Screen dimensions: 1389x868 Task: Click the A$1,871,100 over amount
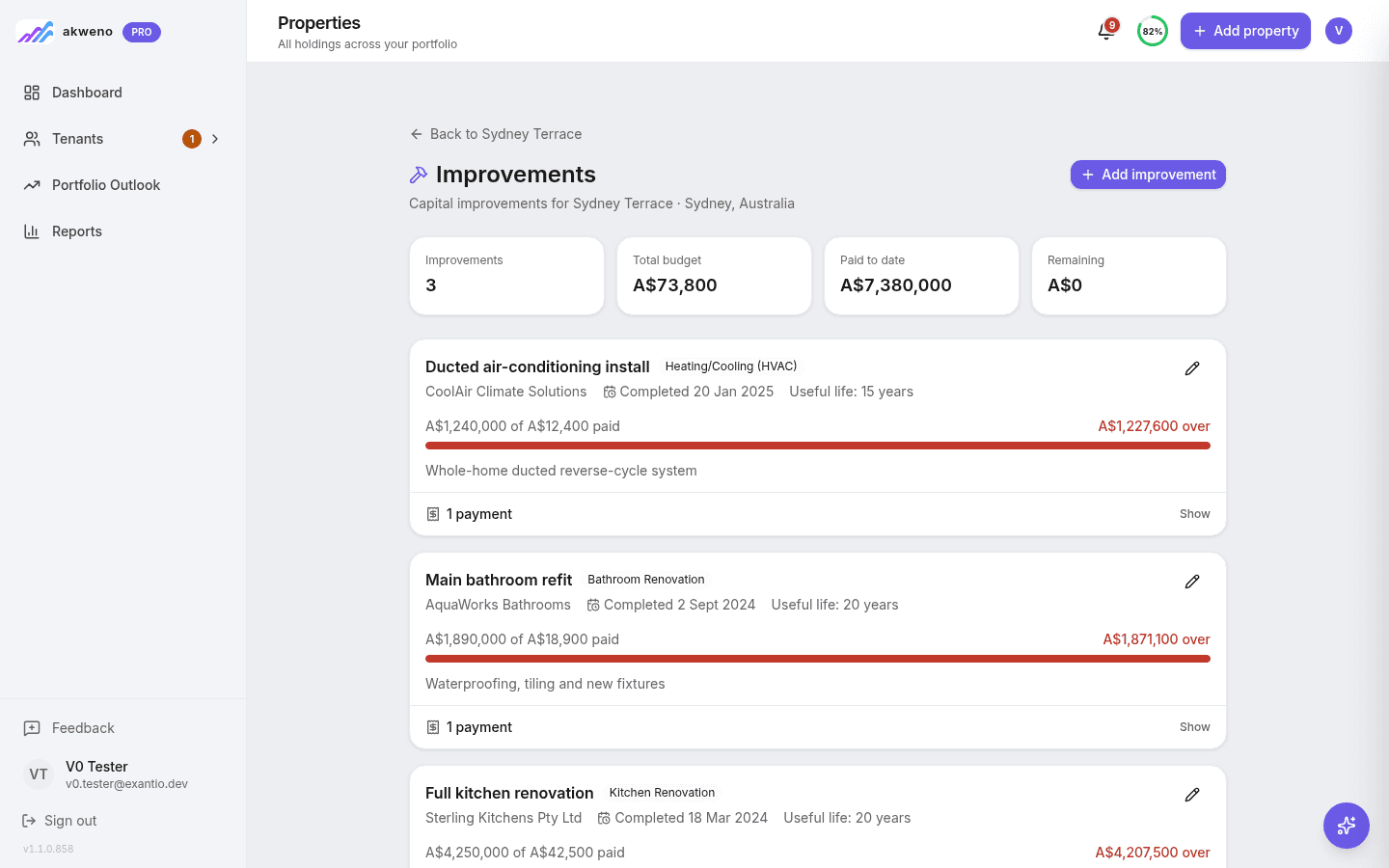click(x=1157, y=639)
